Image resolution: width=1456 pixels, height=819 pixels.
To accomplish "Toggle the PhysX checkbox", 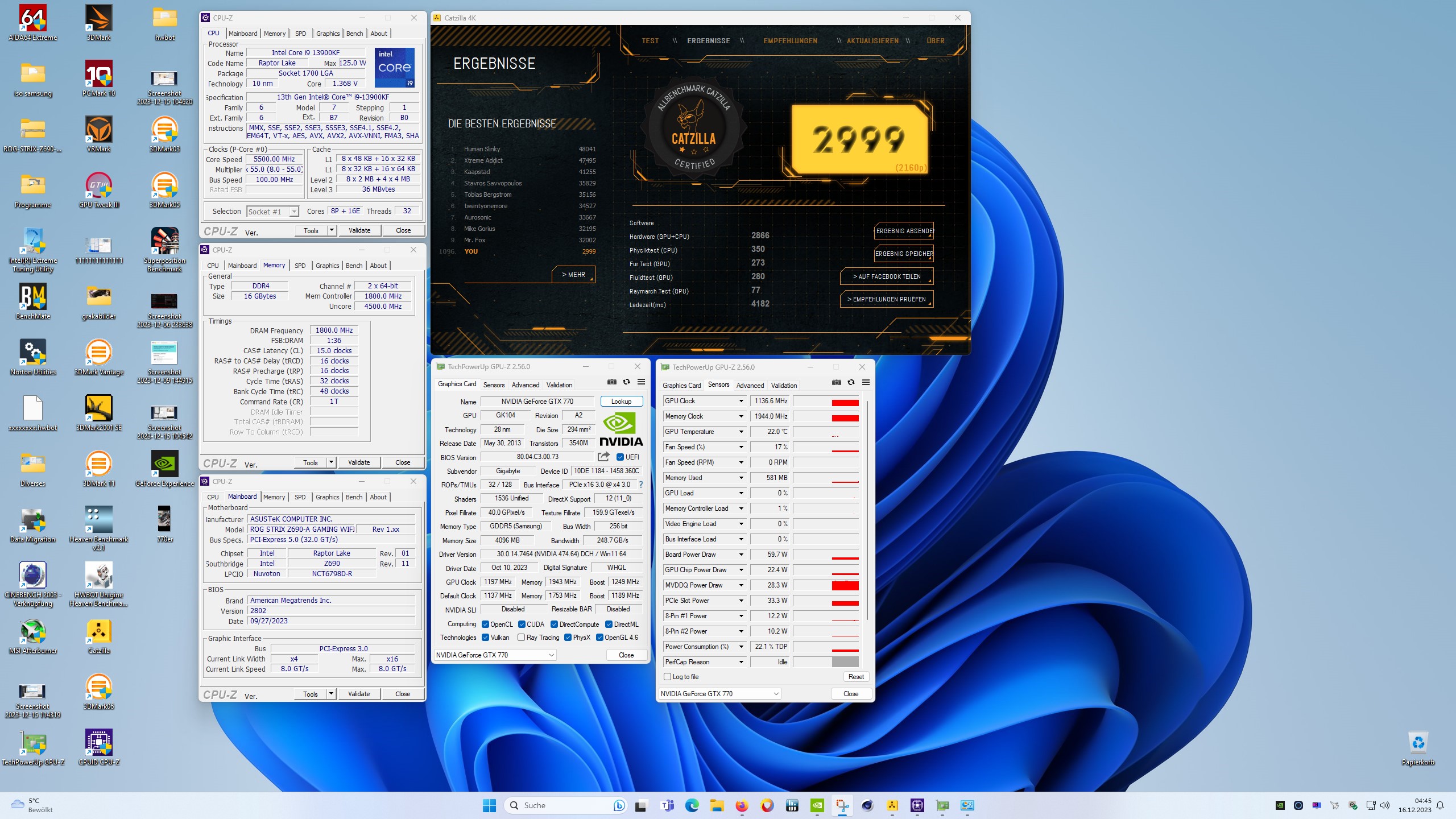I will point(568,638).
